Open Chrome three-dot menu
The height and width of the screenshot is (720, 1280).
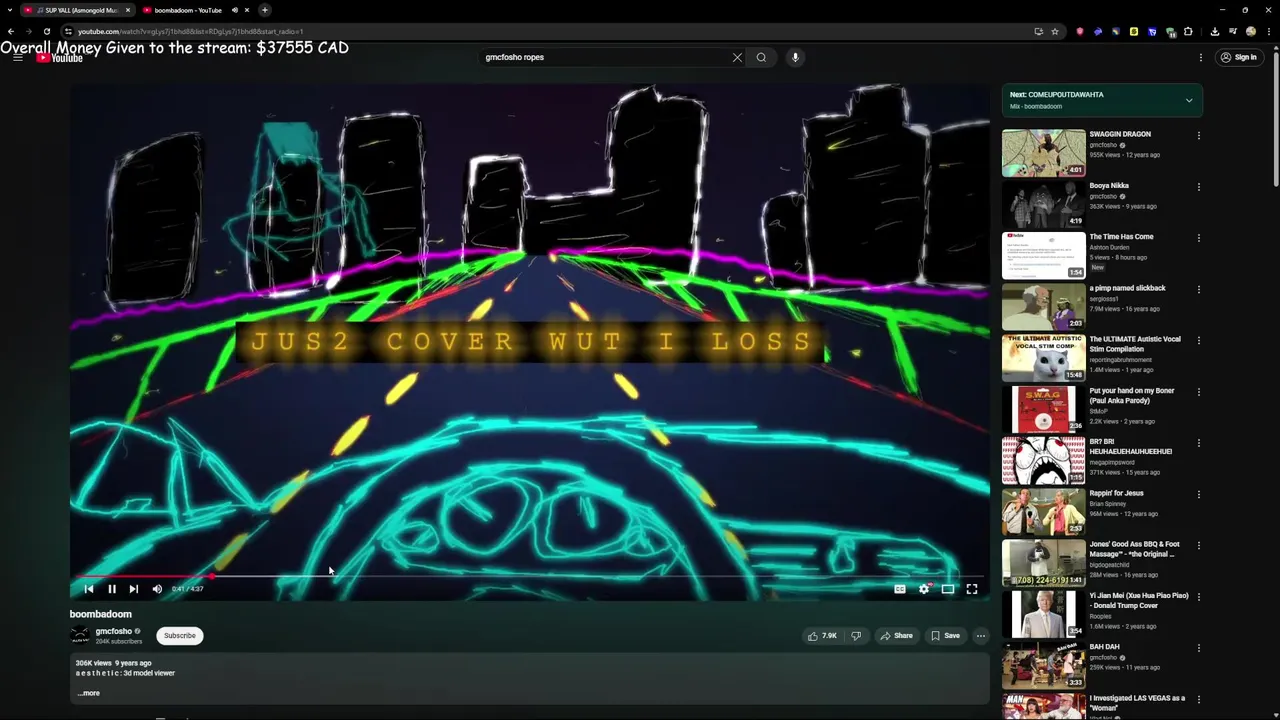1269,31
